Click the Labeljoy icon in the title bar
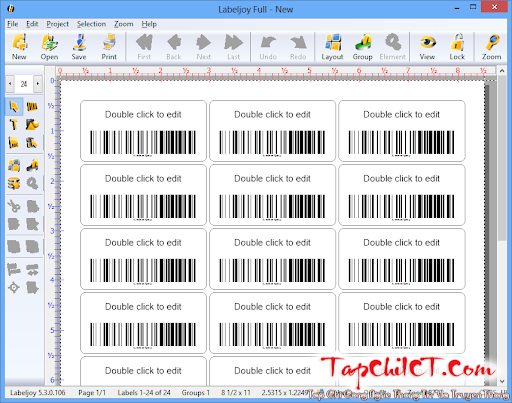The width and height of the screenshot is (512, 403). tap(11, 9)
